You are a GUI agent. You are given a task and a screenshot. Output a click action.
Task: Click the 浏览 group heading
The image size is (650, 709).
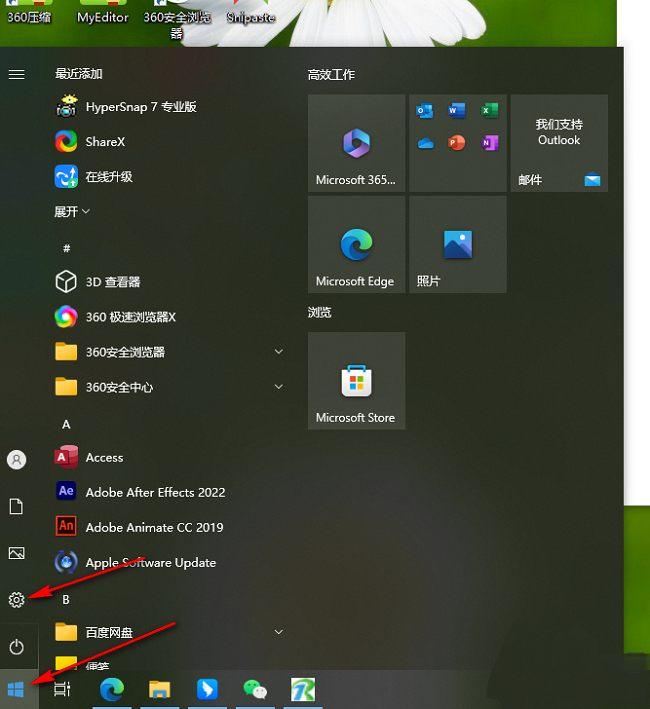coord(320,312)
